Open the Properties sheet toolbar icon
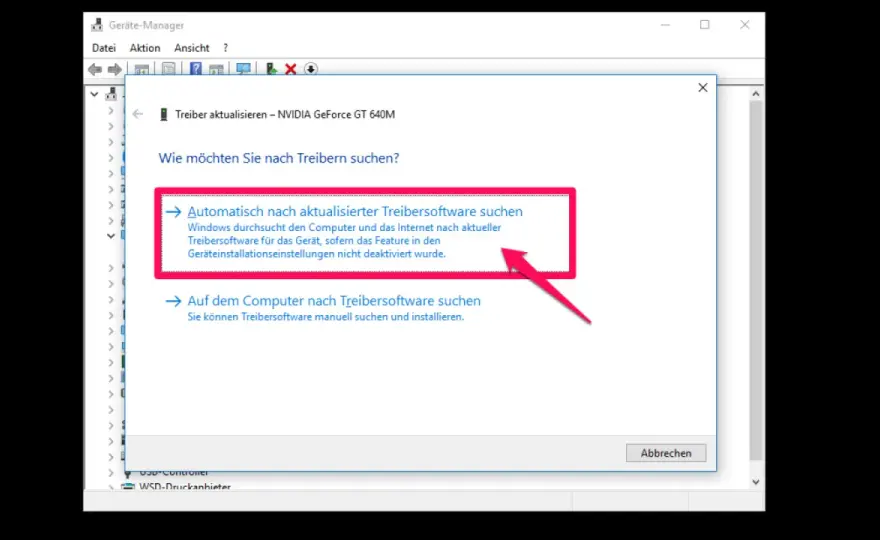 [x=168, y=69]
